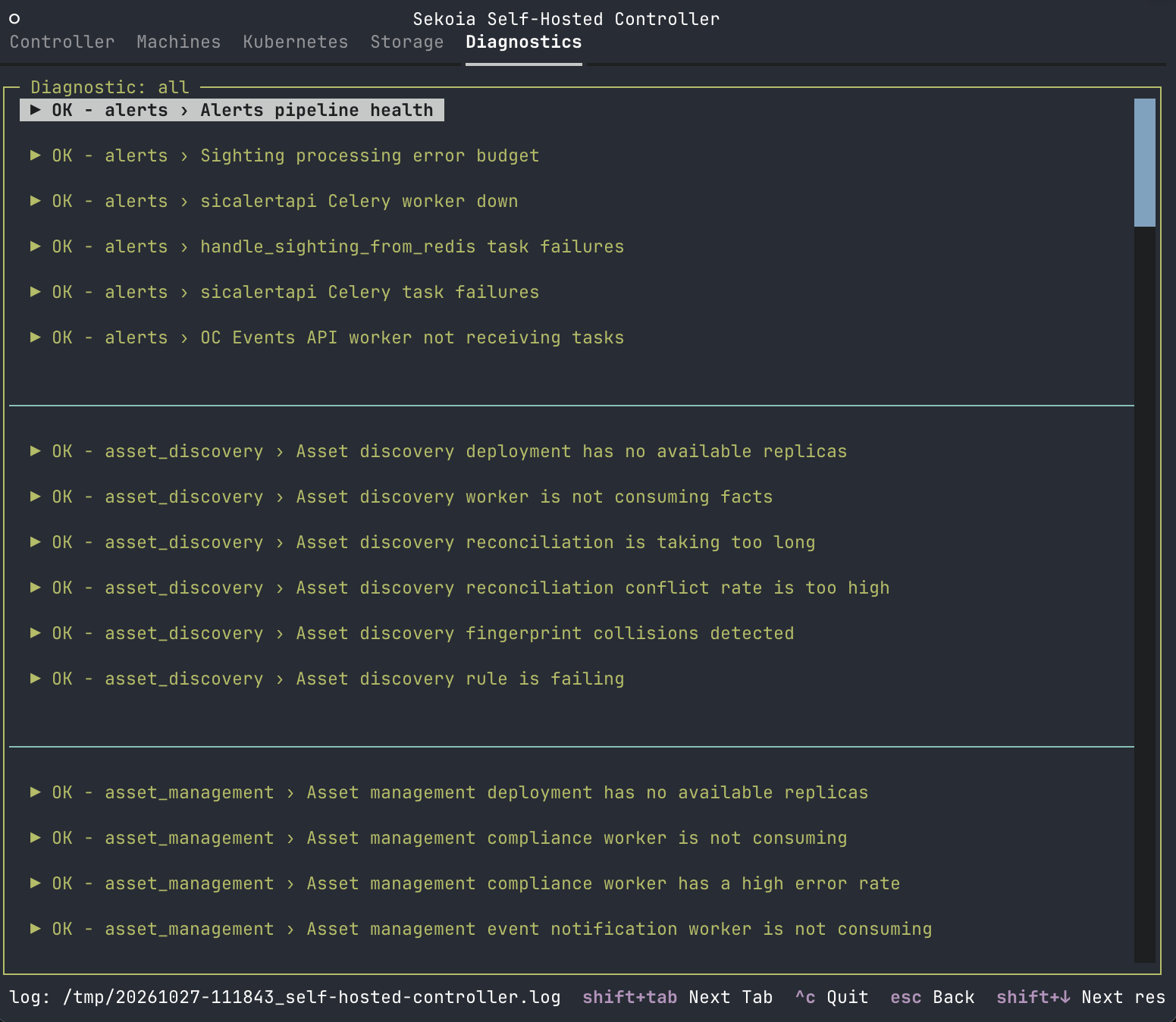Screen dimensions: 1176x1022
Task: Click the ^c Quit shortcut
Action: [x=832, y=997]
